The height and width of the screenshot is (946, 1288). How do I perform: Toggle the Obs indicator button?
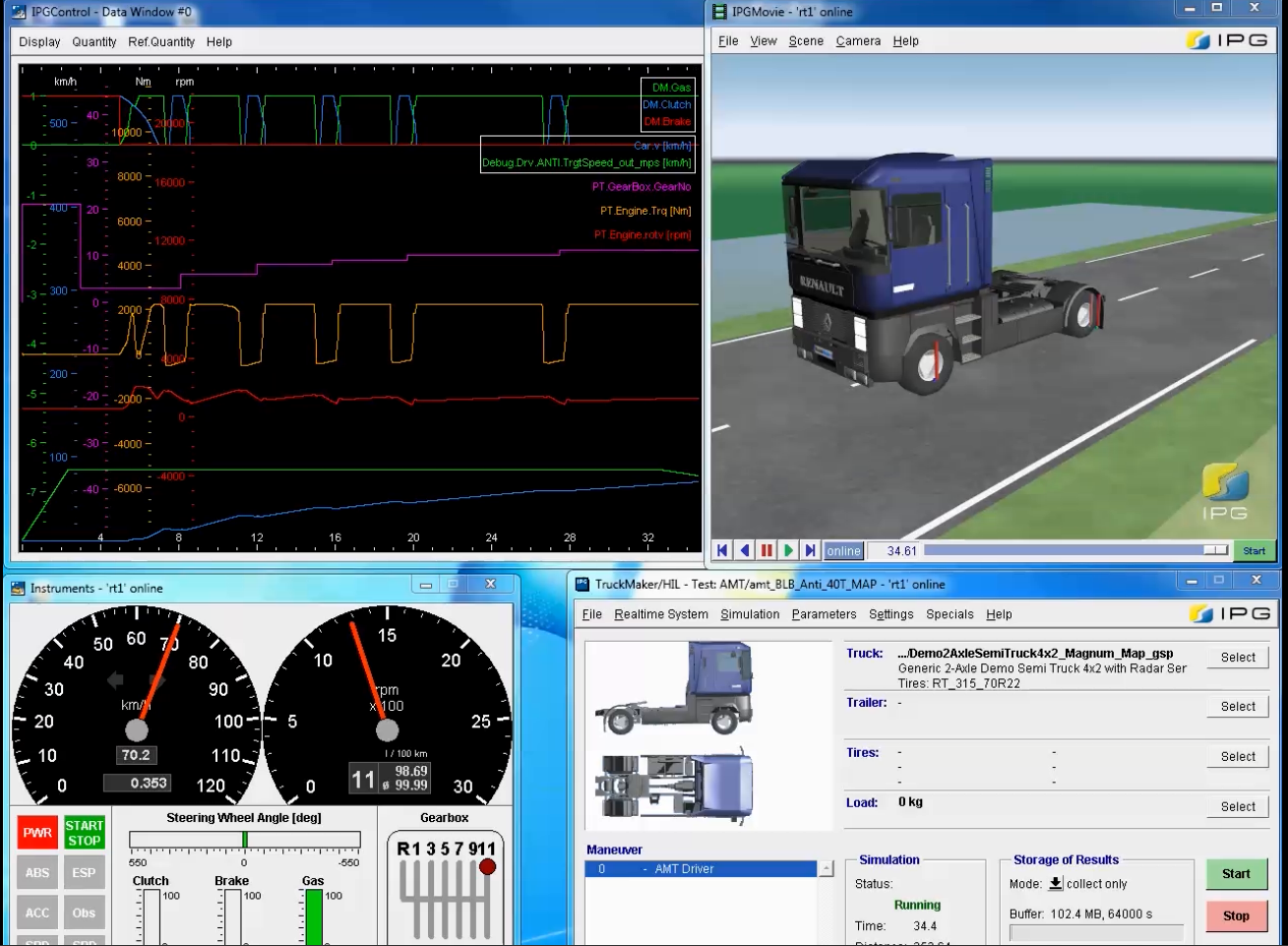(x=84, y=914)
